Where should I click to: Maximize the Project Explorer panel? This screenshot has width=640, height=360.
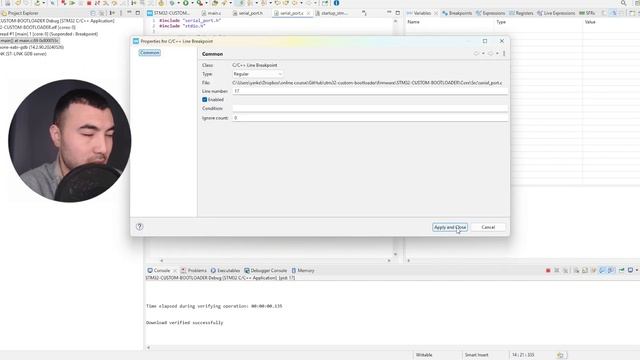point(138,13)
